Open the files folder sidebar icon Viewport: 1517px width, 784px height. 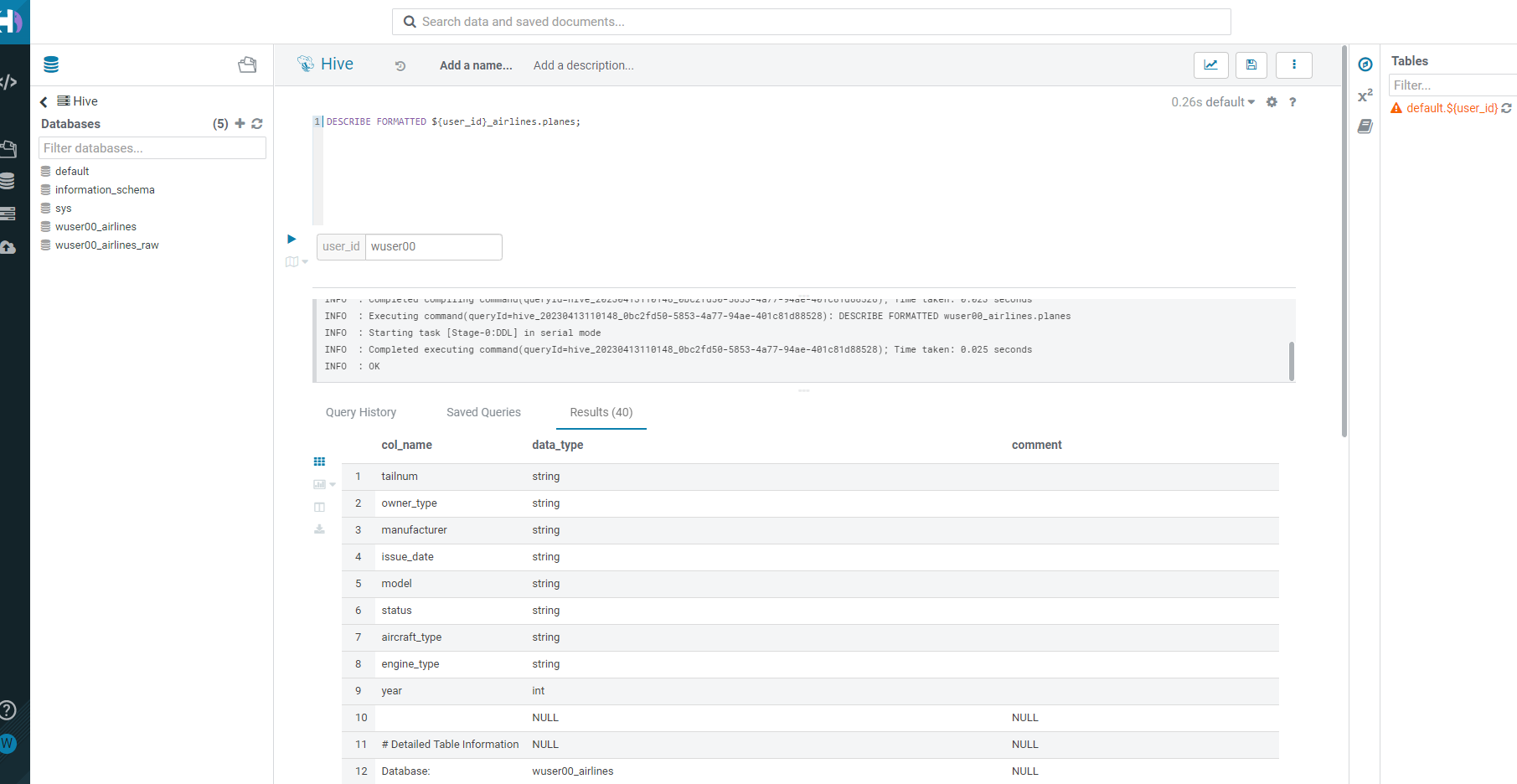[x=8, y=149]
